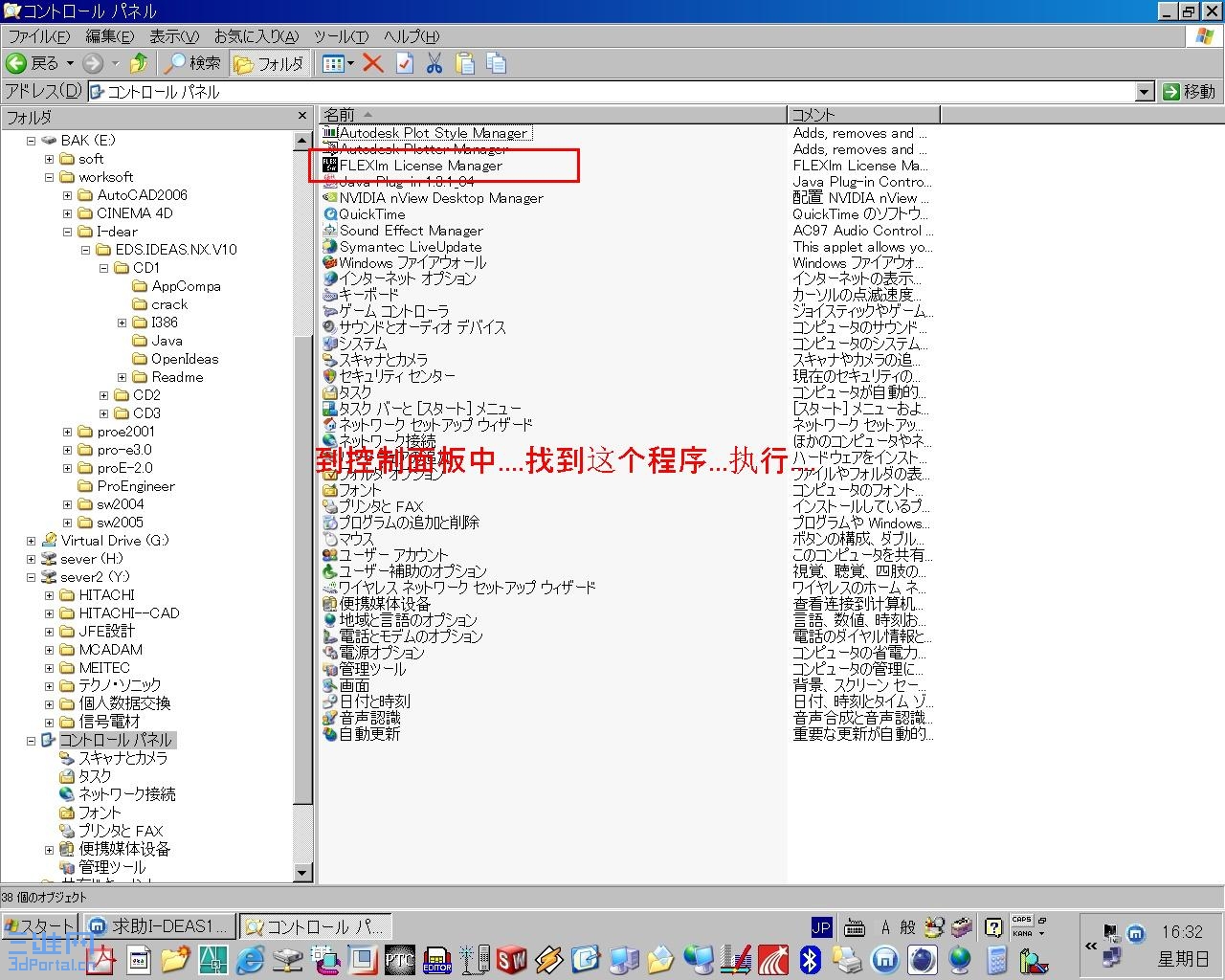Launch Internet Explorer from quick launch
Image resolution: width=1225 pixels, height=980 pixels.
click(251, 959)
